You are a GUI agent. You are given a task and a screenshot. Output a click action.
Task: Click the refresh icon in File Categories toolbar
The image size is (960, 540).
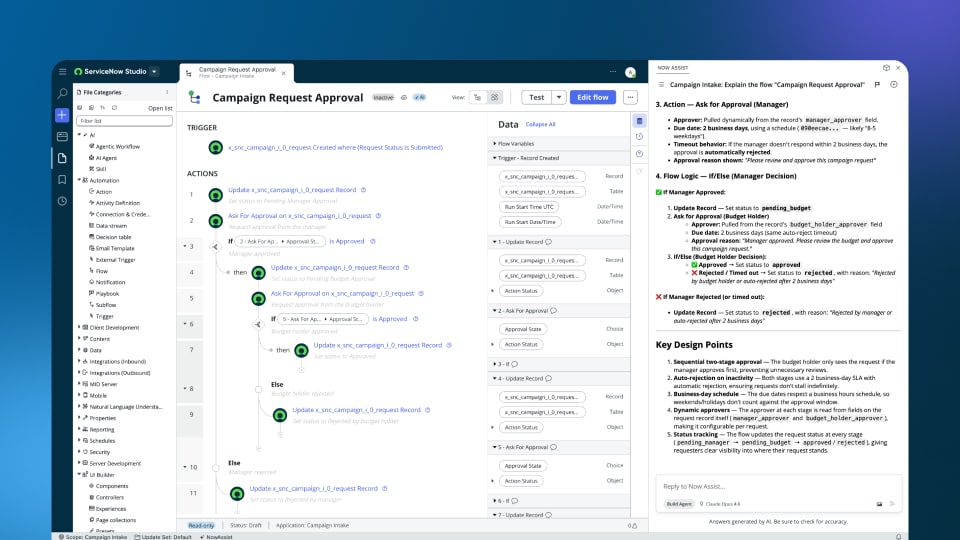(x=114, y=108)
